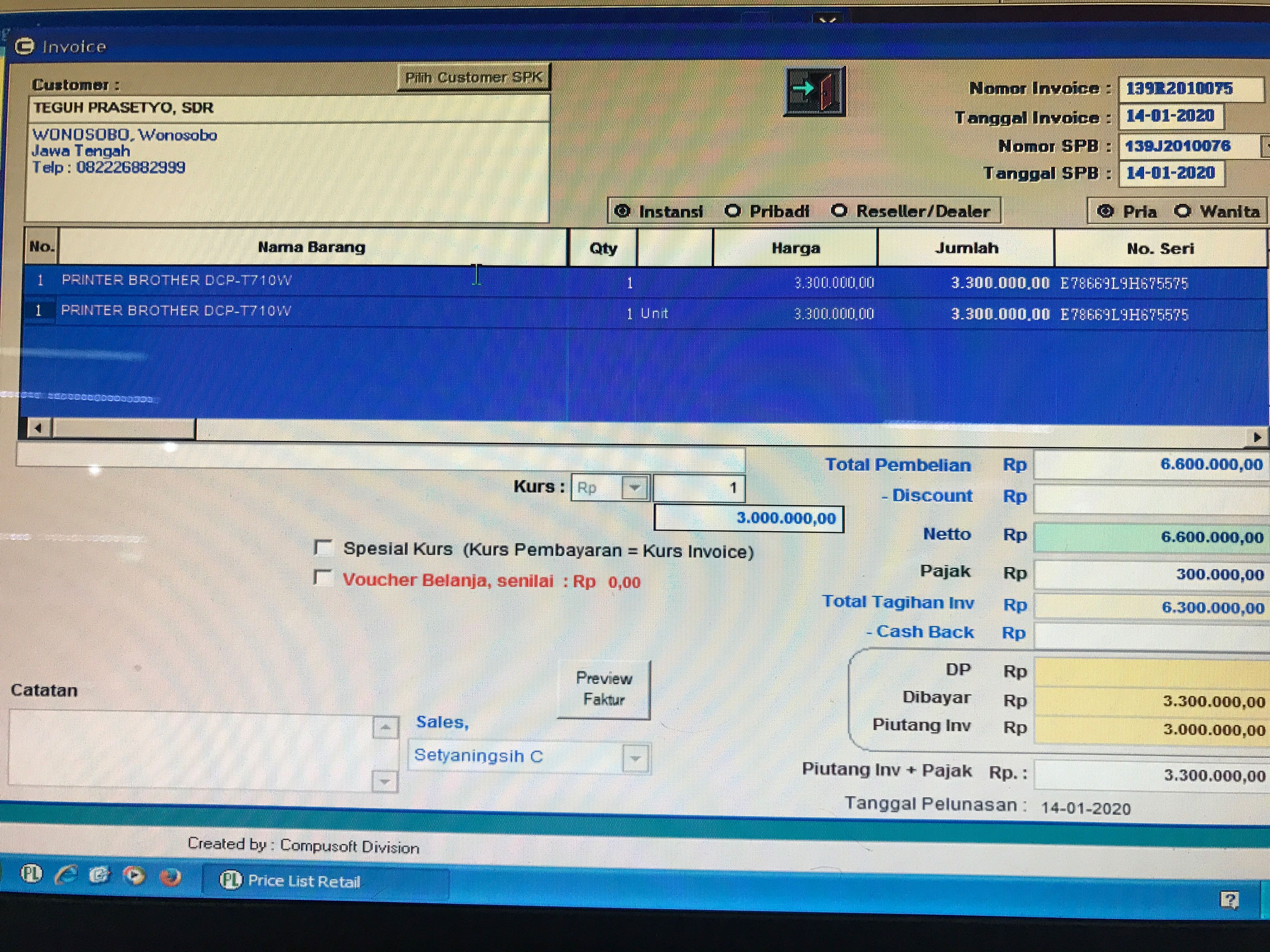1270x952 pixels.
Task: Switch to Price List Retail taskbar item
Action: click(304, 881)
